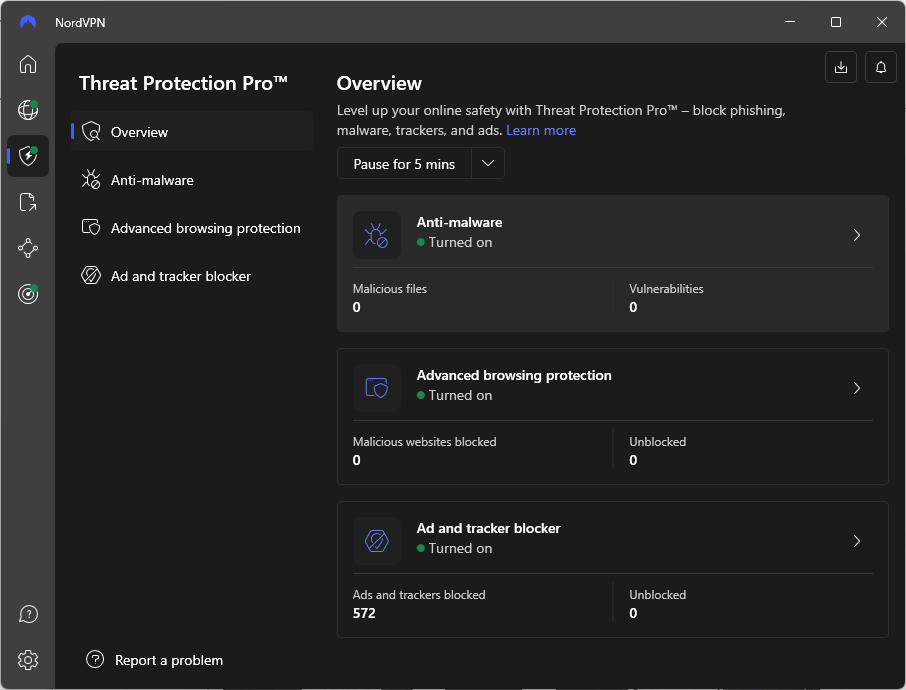The width and height of the screenshot is (906, 690).
Task: Select Anti-malware in the left menu
Action: (192, 180)
